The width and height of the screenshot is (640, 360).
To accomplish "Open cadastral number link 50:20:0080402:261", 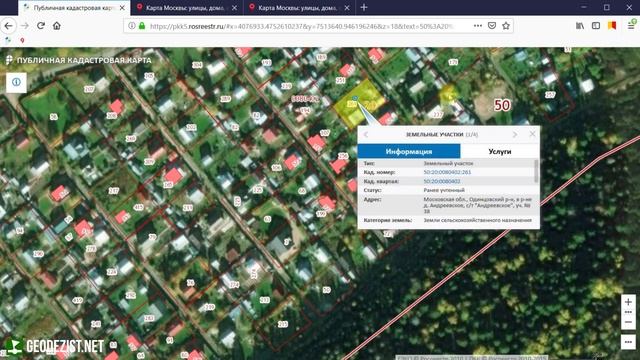I will 447,172.
